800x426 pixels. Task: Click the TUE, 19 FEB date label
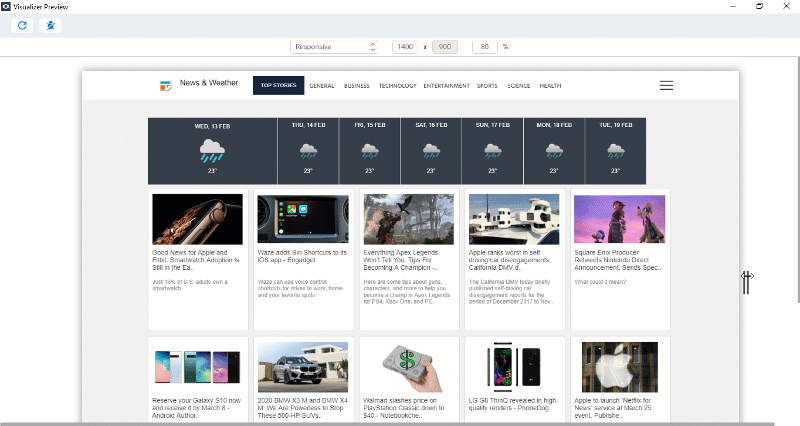coord(616,125)
